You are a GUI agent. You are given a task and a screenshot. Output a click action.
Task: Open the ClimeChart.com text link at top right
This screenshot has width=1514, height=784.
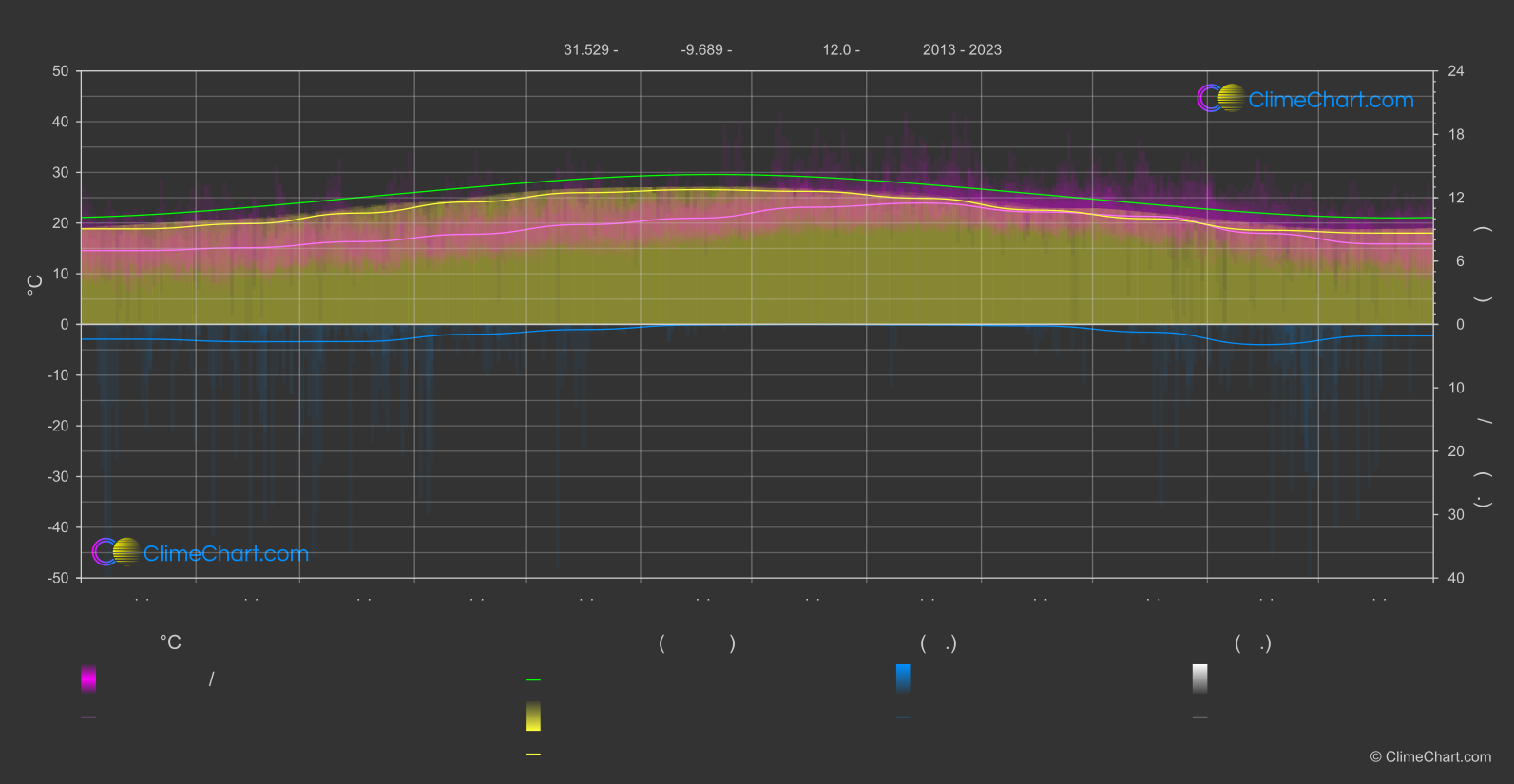point(1331,100)
